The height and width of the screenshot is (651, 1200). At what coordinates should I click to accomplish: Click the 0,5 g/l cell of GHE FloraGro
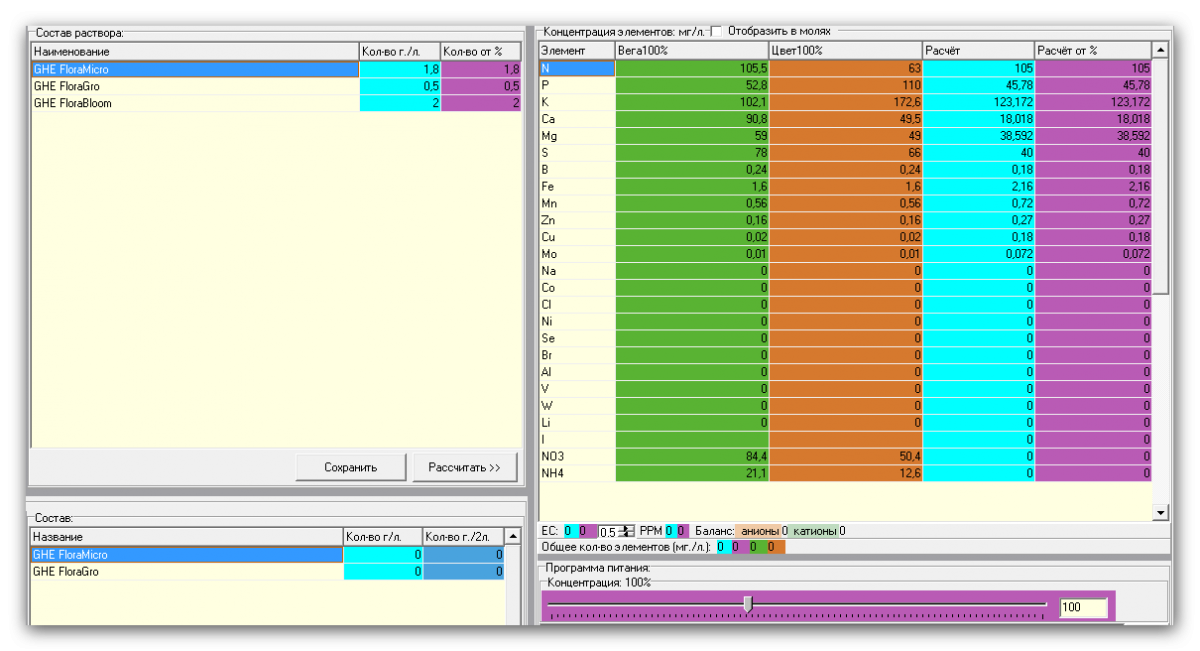click(400, 86)
